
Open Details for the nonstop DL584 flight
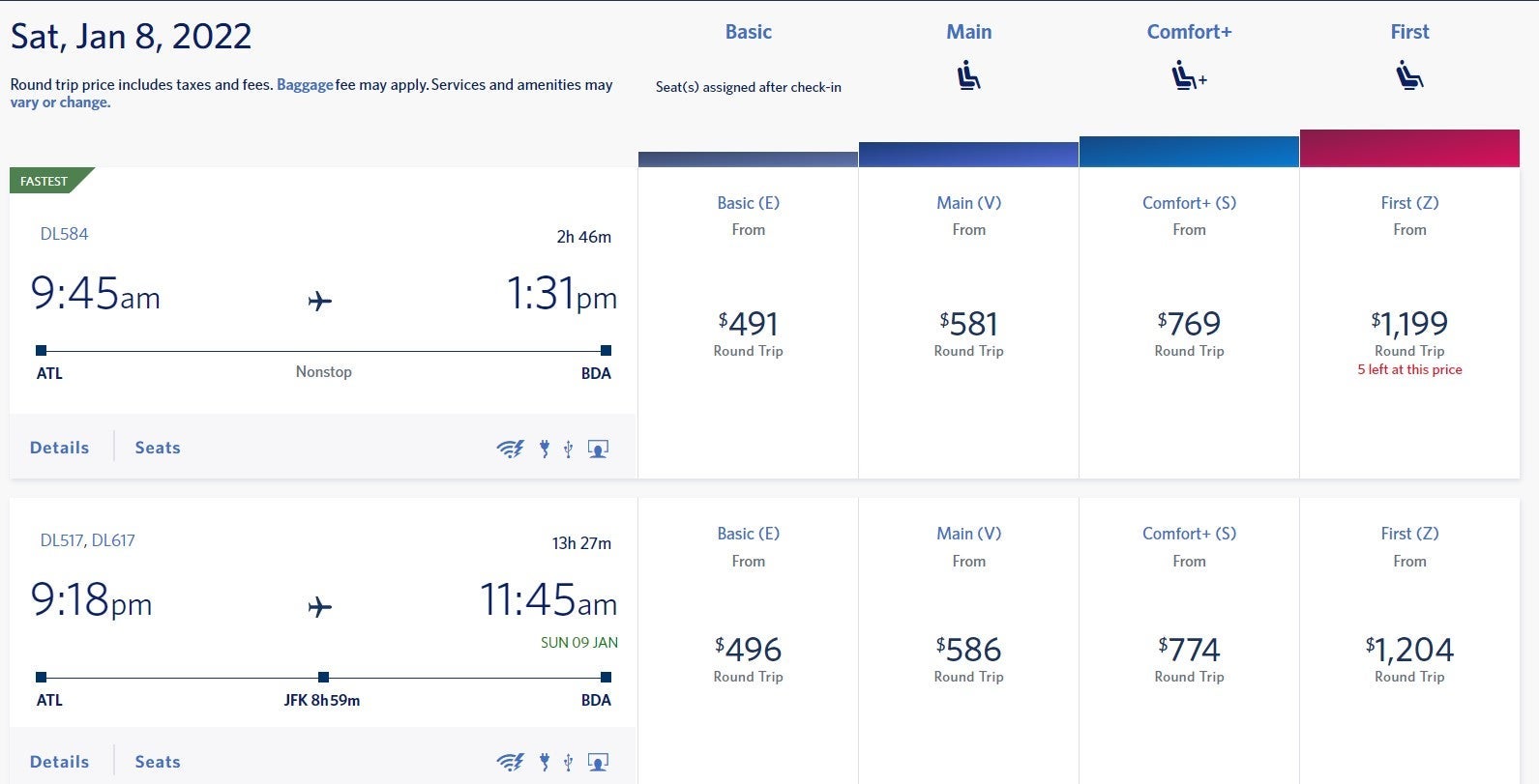coord(59,448)
